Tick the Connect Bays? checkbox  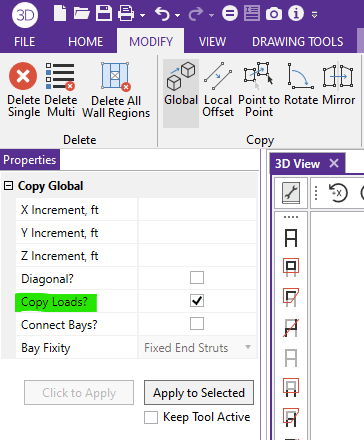(x=197, y=323)
